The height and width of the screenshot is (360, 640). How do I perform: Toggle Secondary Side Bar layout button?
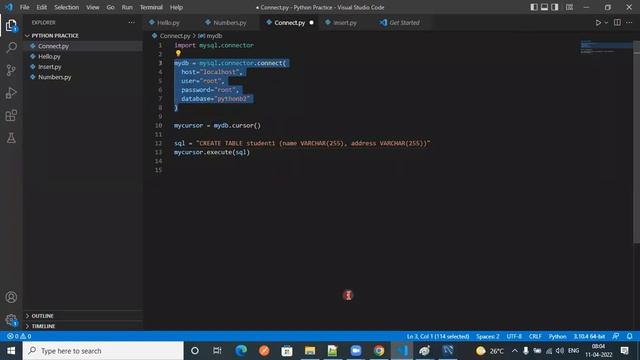click(555, 7)
